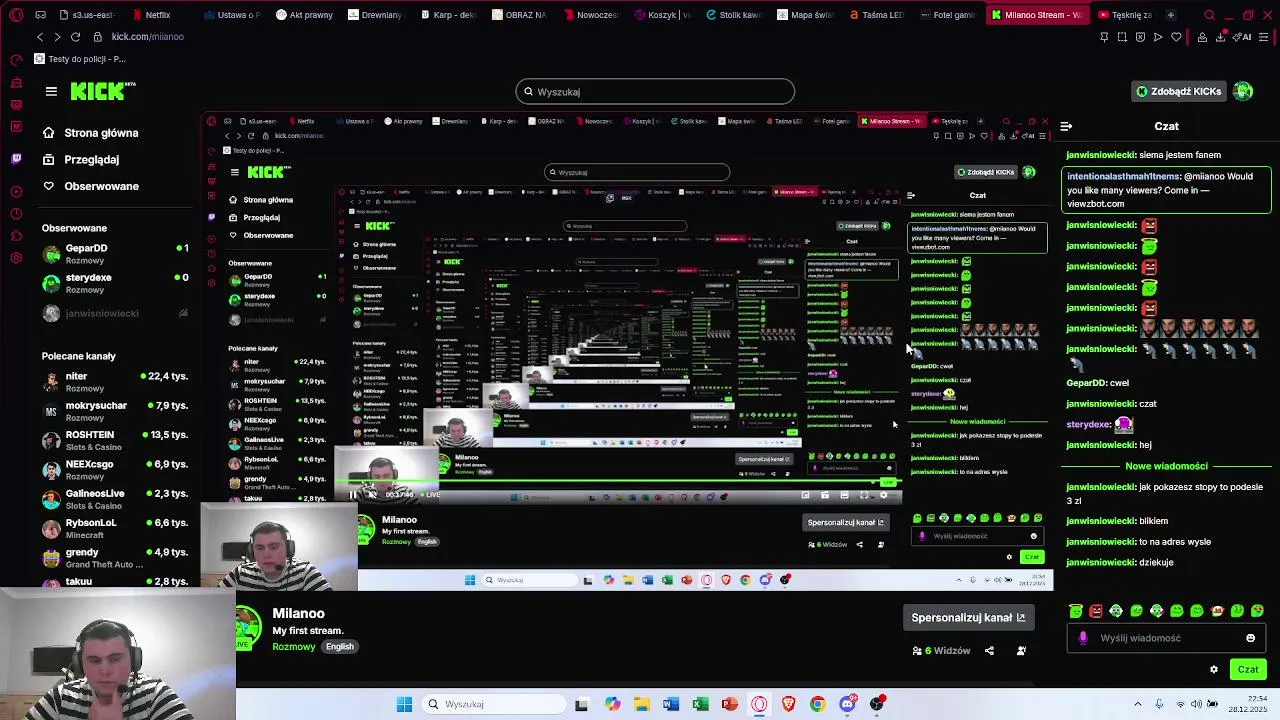The height and width of the screenshot is (720, 1280).
Task: Click the moderator user icon beside share
Action: click(1021, 651)
